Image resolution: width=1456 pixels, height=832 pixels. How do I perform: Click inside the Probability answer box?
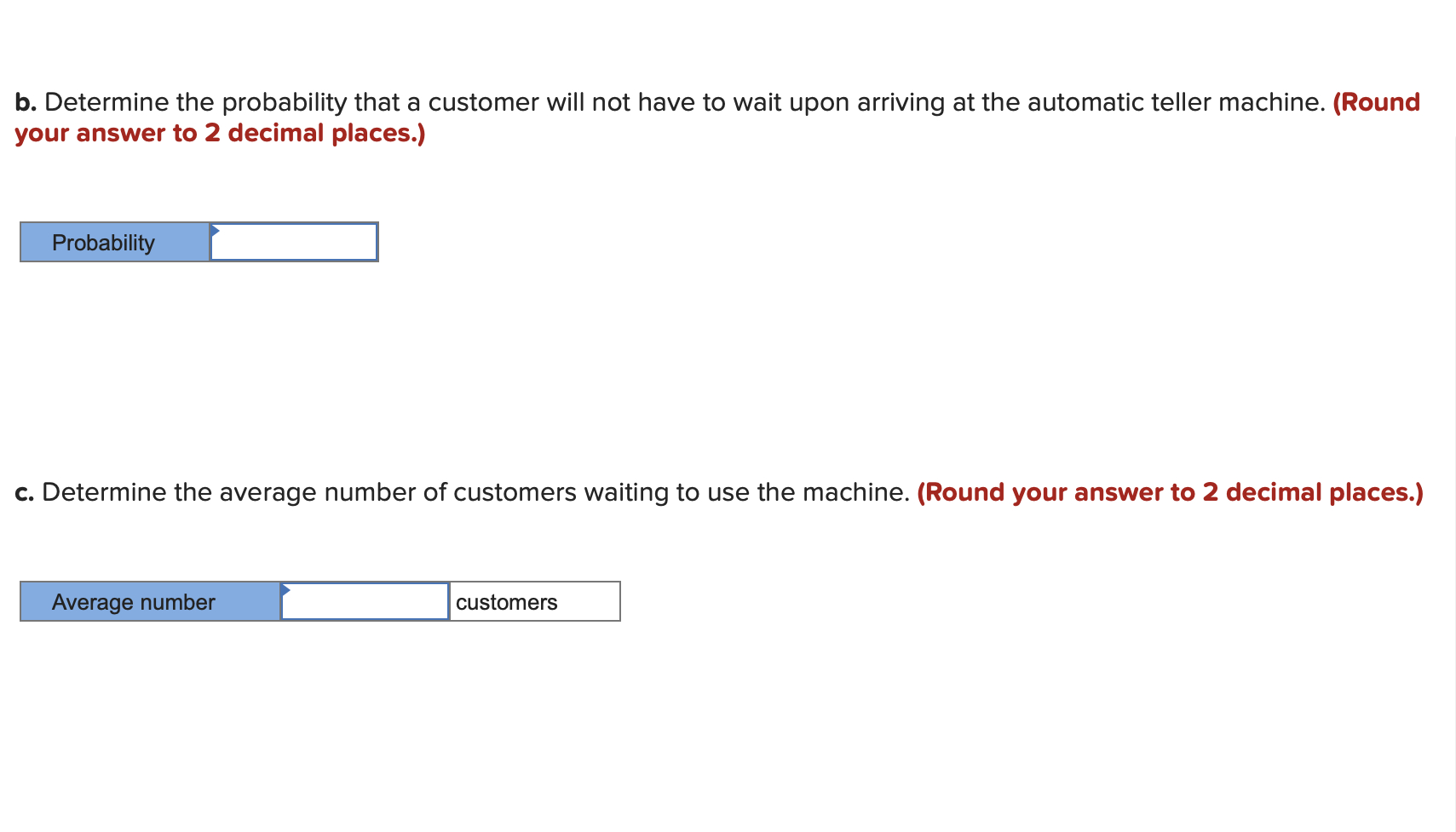tap(294, 243)
